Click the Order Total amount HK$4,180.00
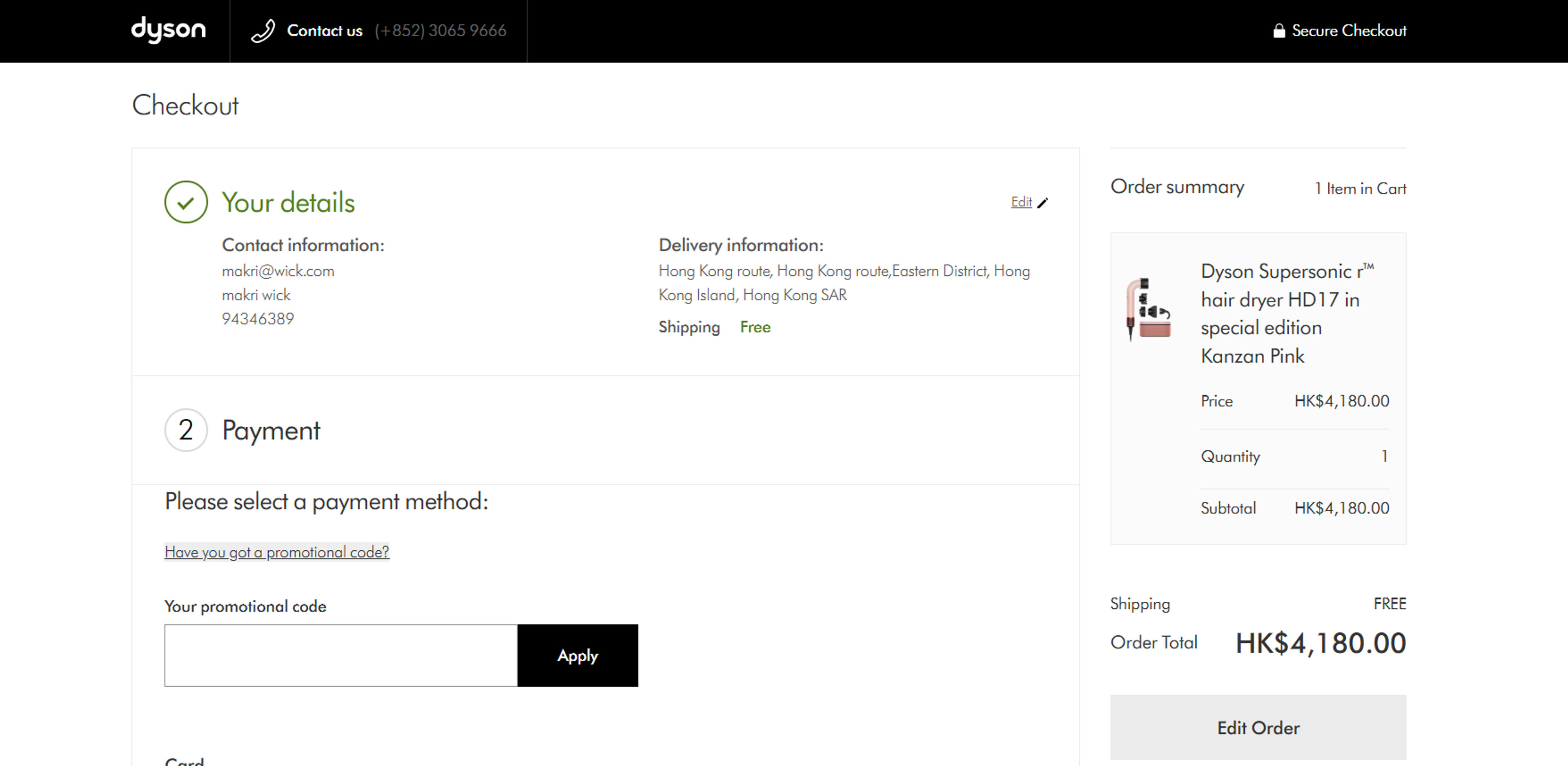 (x=1320, y=643)
